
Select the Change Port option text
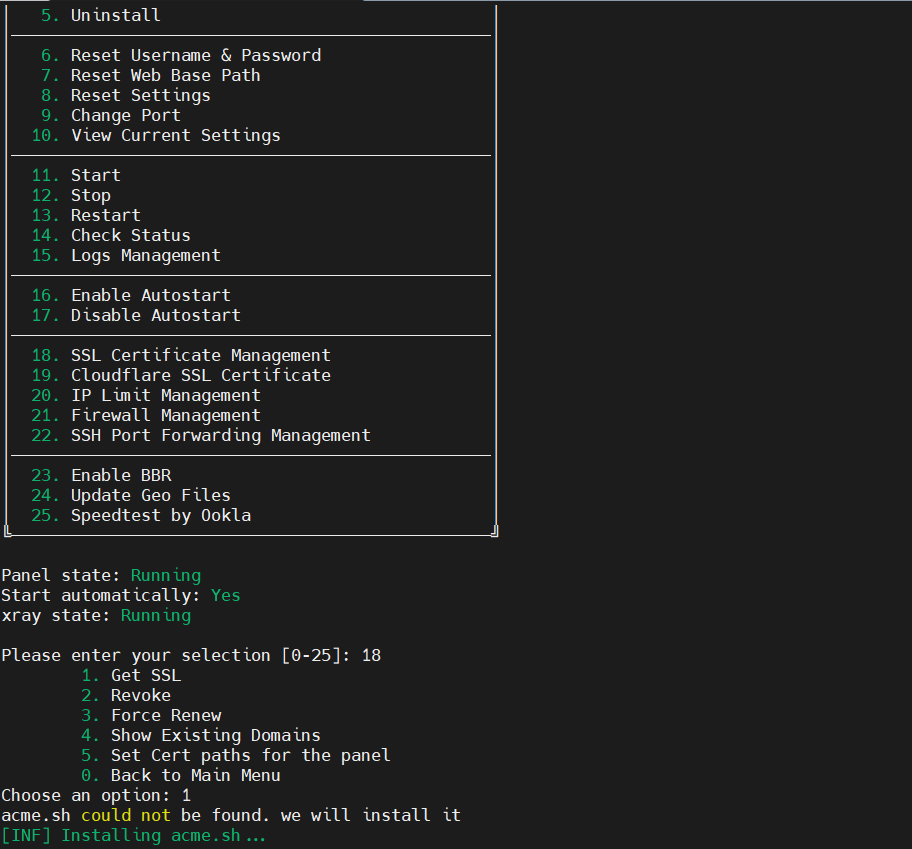125,115
